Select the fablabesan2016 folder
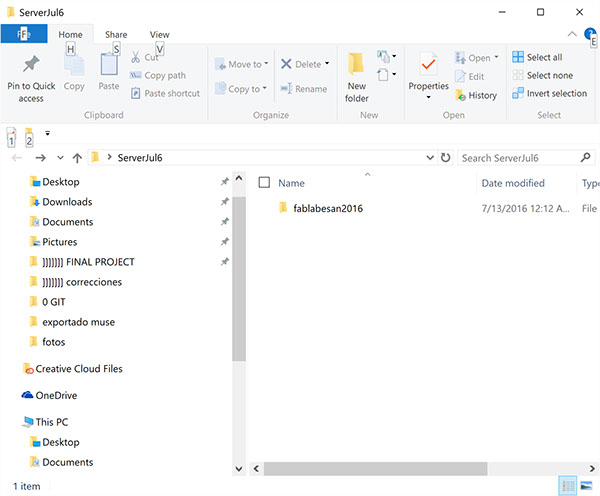Viewport: 600px width, 496px height. pyautogui.click(x=328, y=209)
